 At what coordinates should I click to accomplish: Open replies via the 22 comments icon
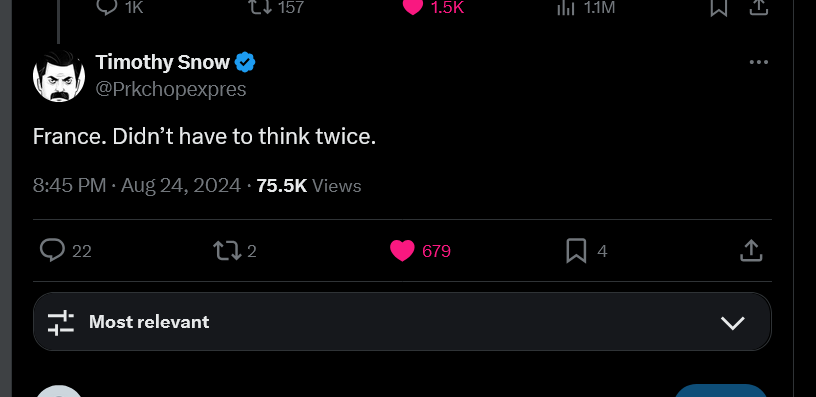pyautogui.click(x=53, y=250)
